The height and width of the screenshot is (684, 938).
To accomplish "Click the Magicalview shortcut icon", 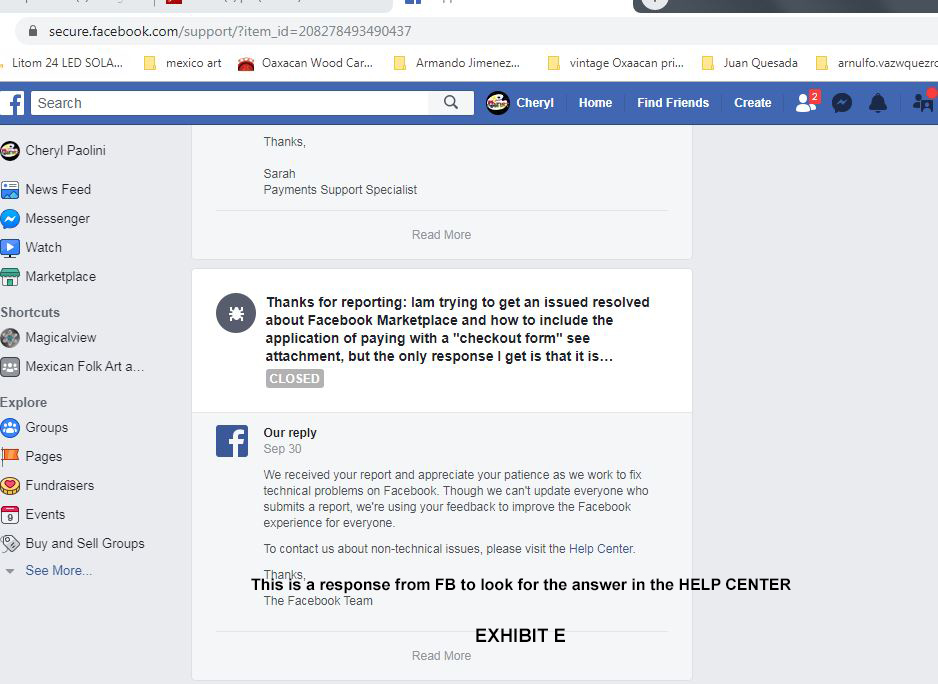I will 10,338.
